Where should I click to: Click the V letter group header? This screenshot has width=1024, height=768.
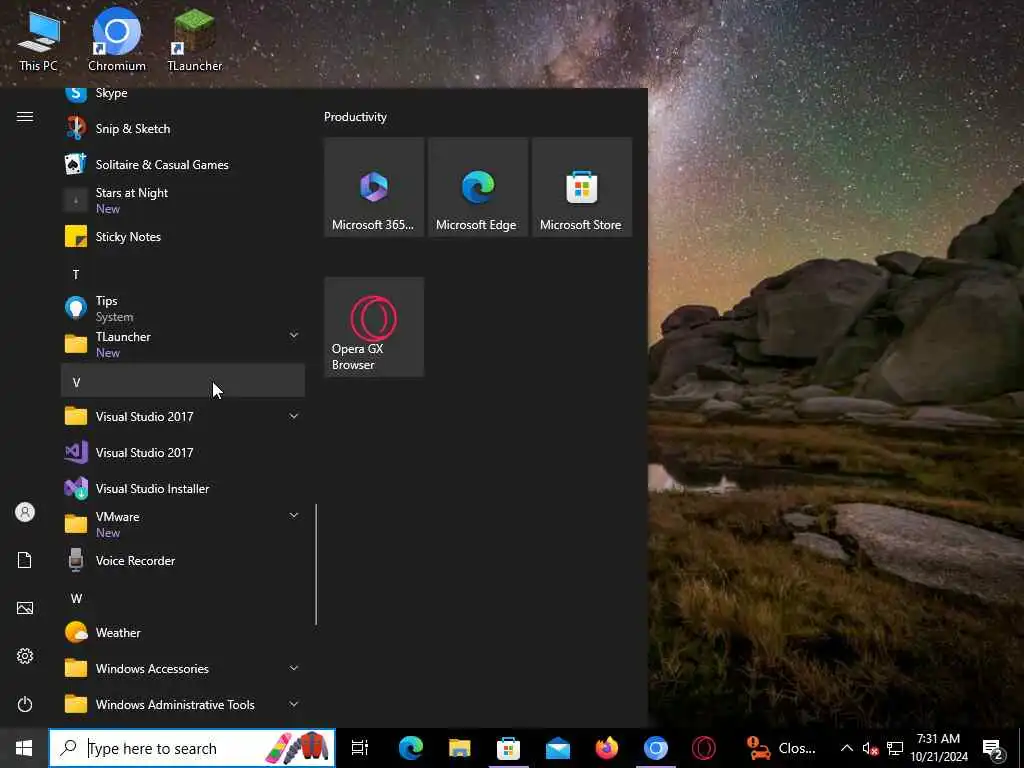[x=183, y=381]
